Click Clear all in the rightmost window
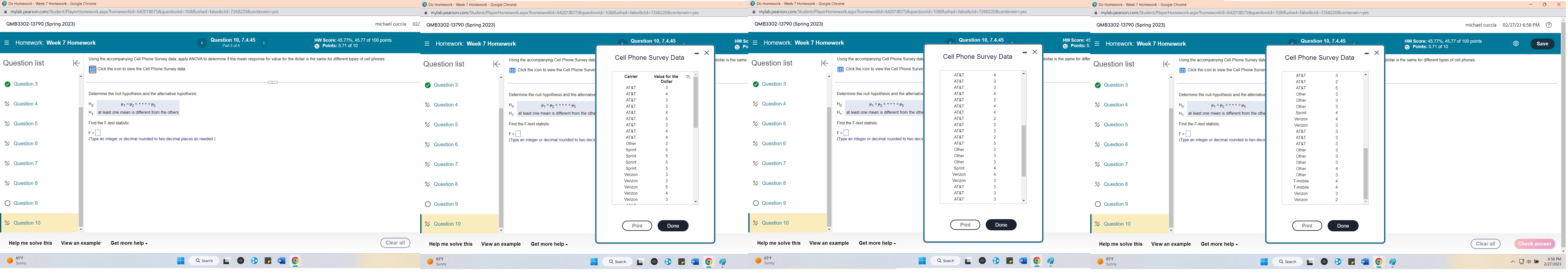The height and width of the screenshot is (276, 1568). pyautogui.click(x=1485, y=244)
